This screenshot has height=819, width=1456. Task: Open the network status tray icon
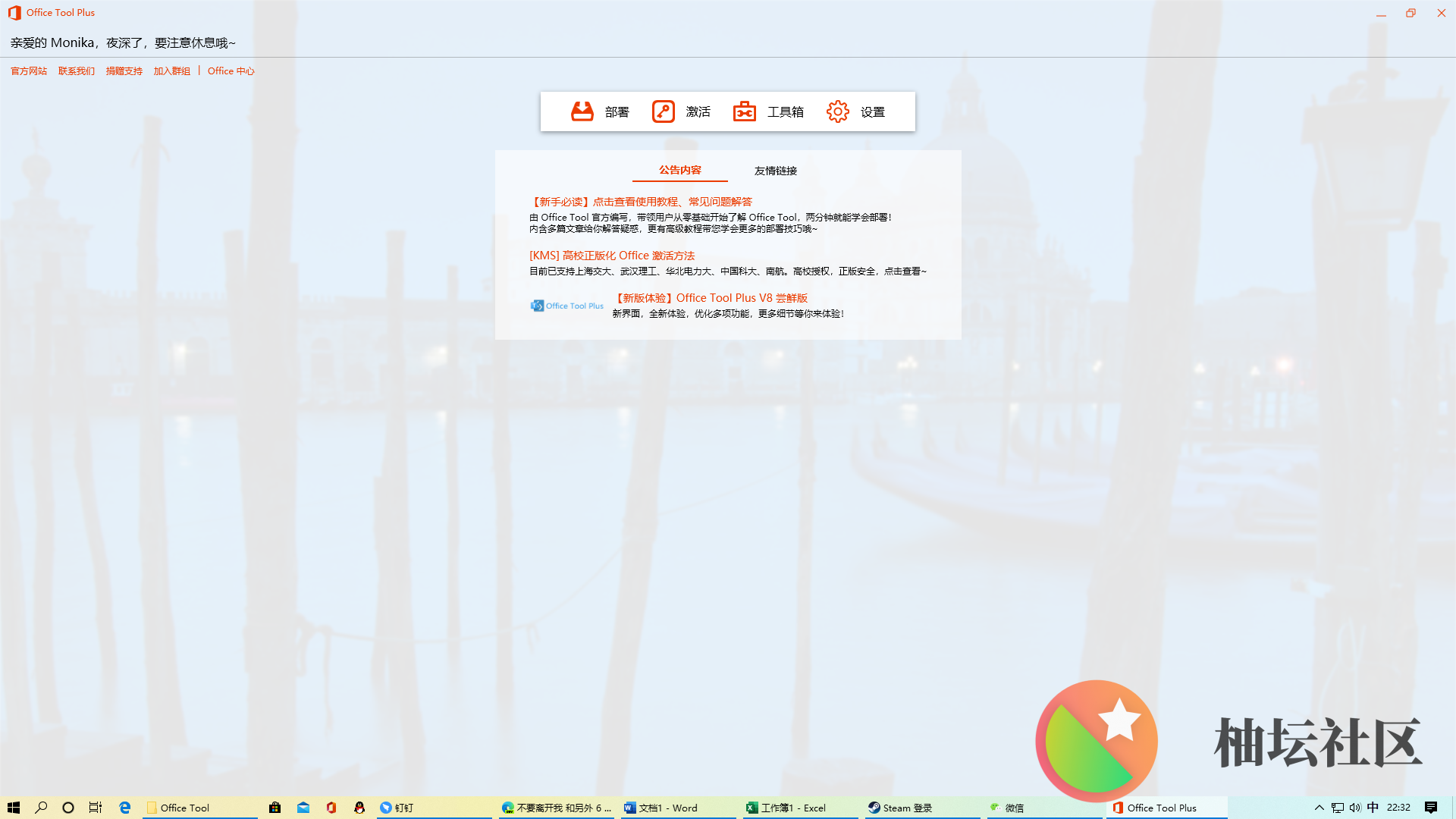tap(1338, 808)
